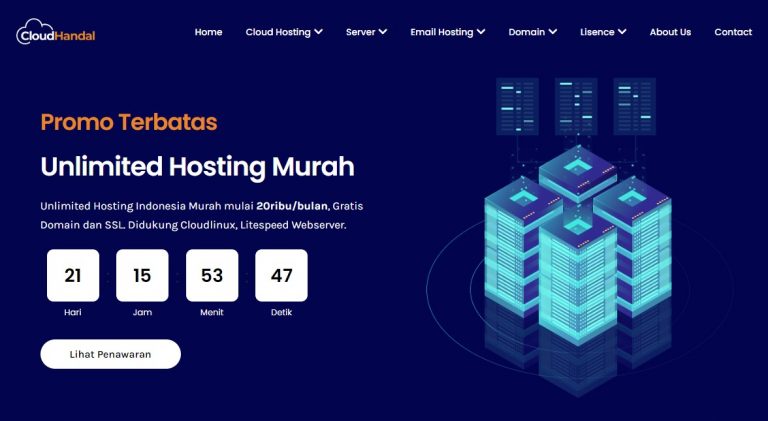Click the CloudHandal logo
The width and height of the screenshot is (768, 421).
(55, 32)
